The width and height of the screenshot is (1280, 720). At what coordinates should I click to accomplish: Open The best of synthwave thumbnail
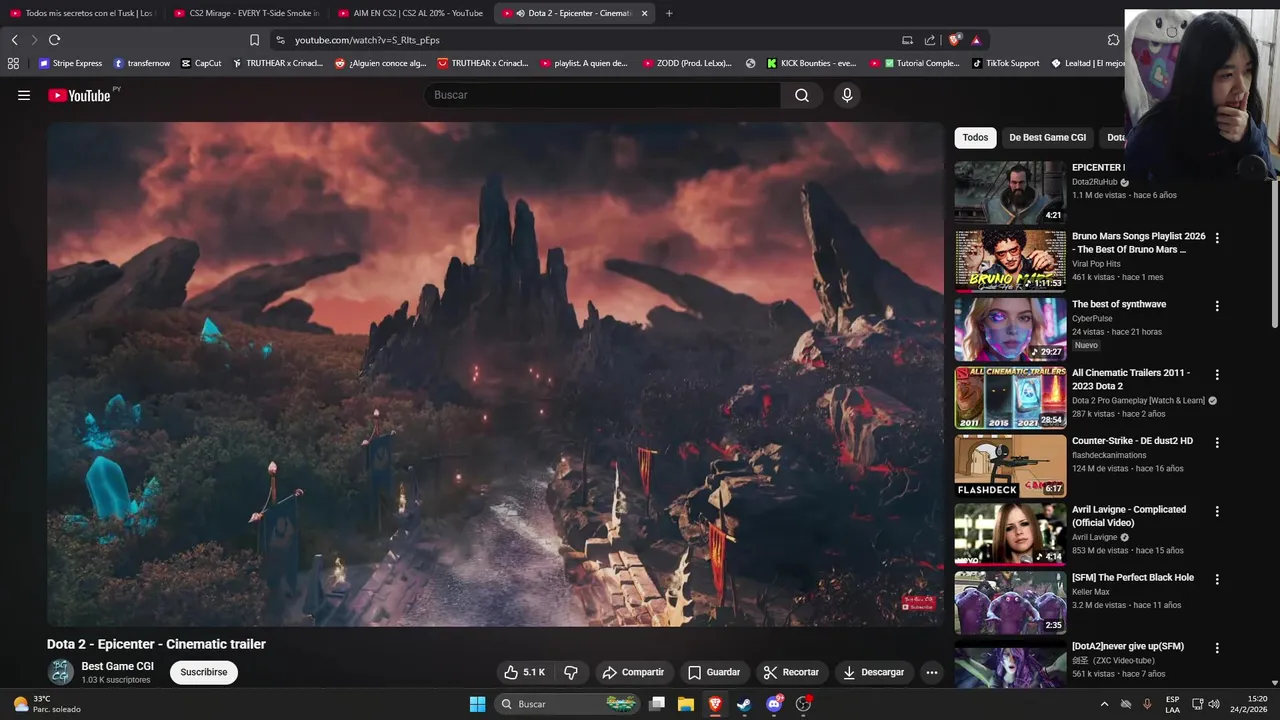[x=1010, y=329]
